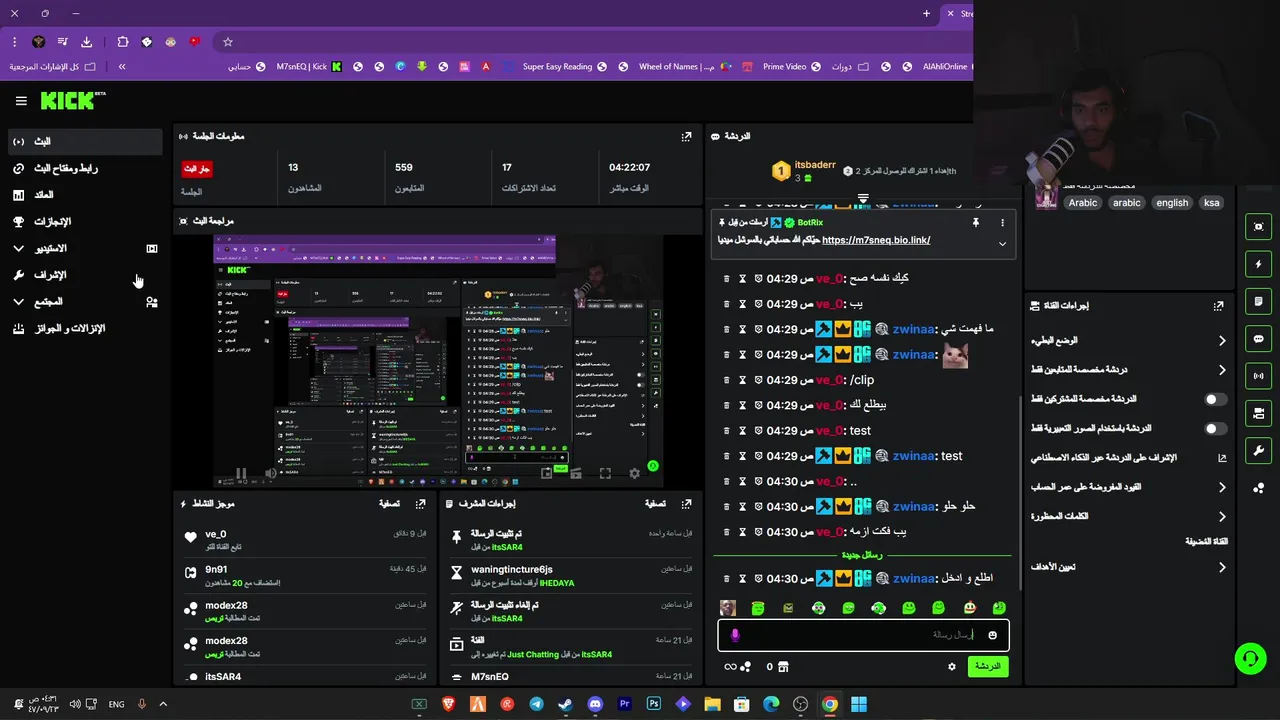1280x720 pixels.
Task: Toggle emotes-only chat switch
Action: click(x=1215, y=428)
